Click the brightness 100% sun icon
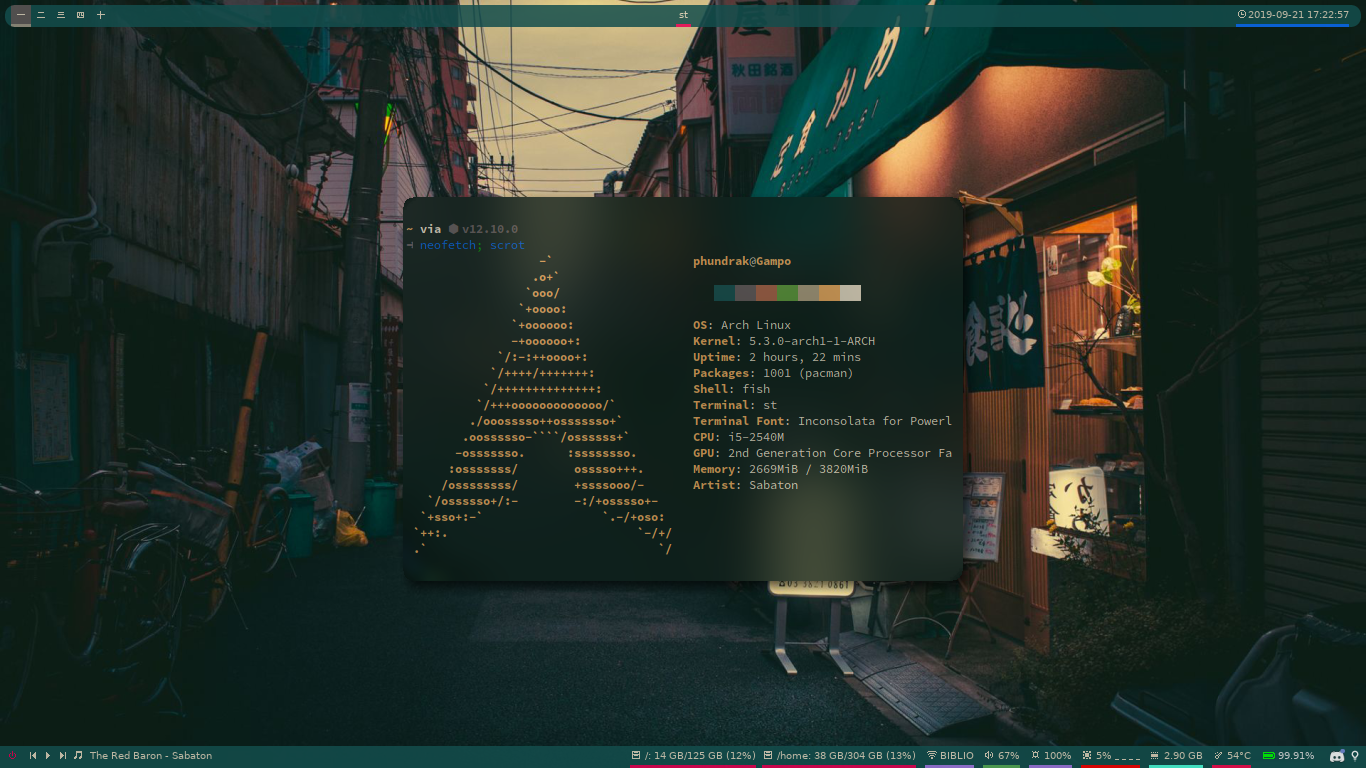The width and height of the screenshot is (1366, 768). pyautogui.click(x=1036, y=756)
